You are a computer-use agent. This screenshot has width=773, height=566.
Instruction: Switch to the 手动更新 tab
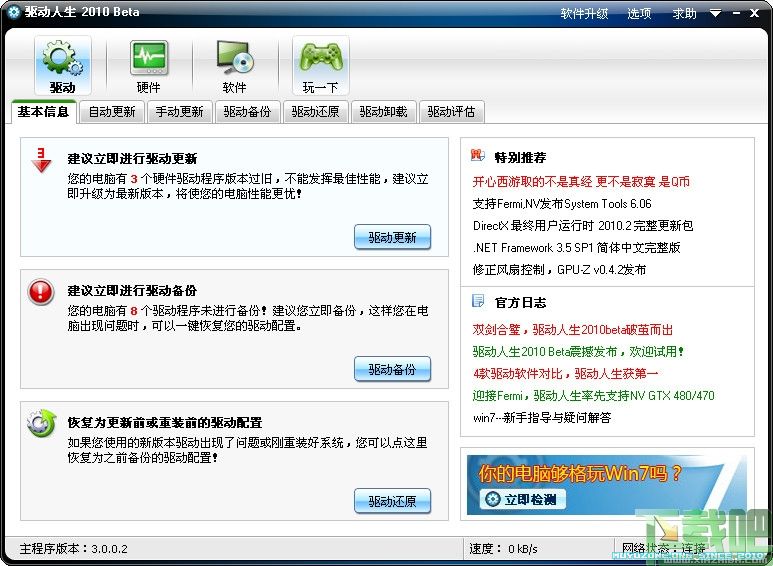(179, 112)
